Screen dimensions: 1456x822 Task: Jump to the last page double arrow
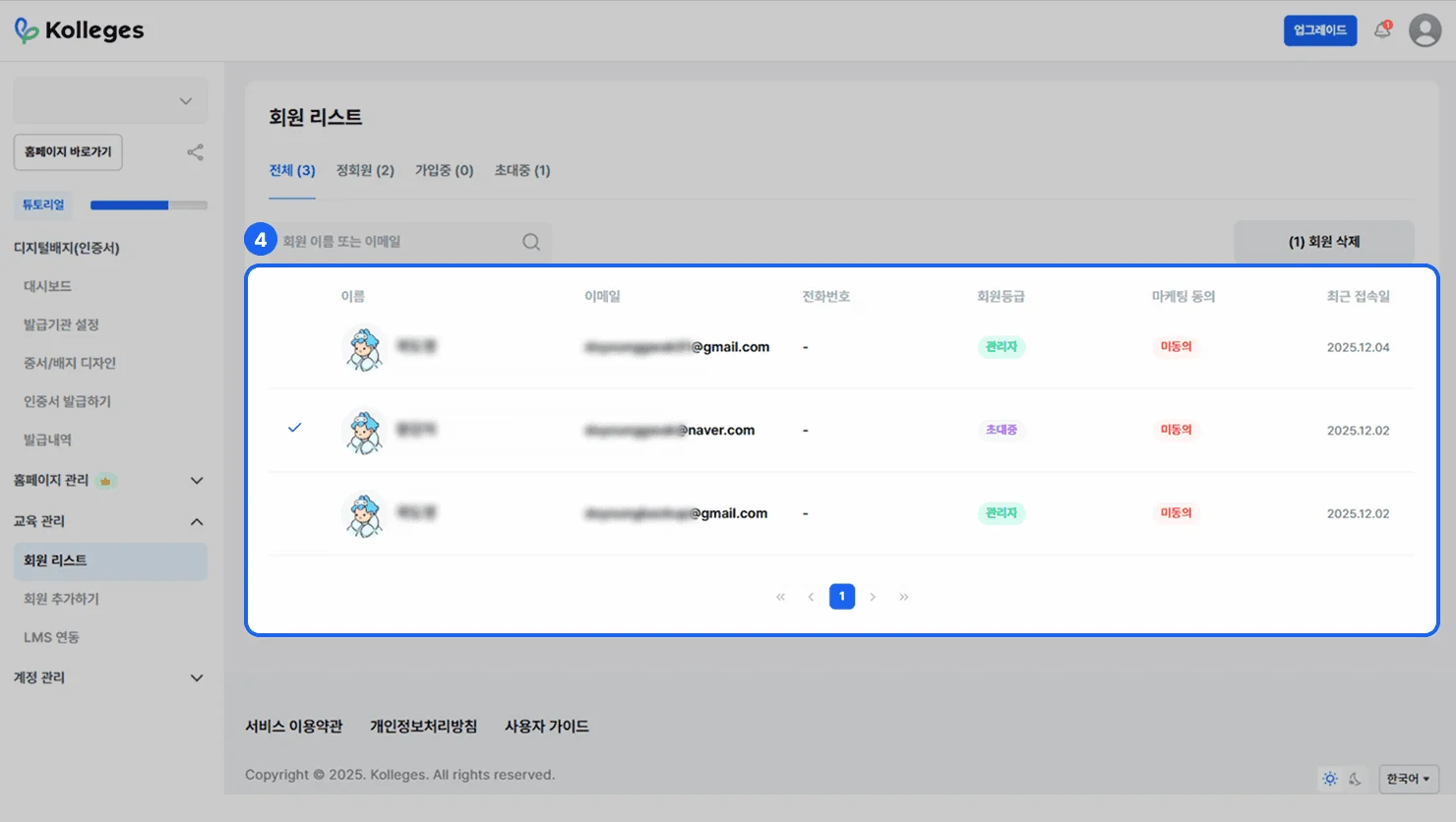pyautogui.click(x=903, y=597)
